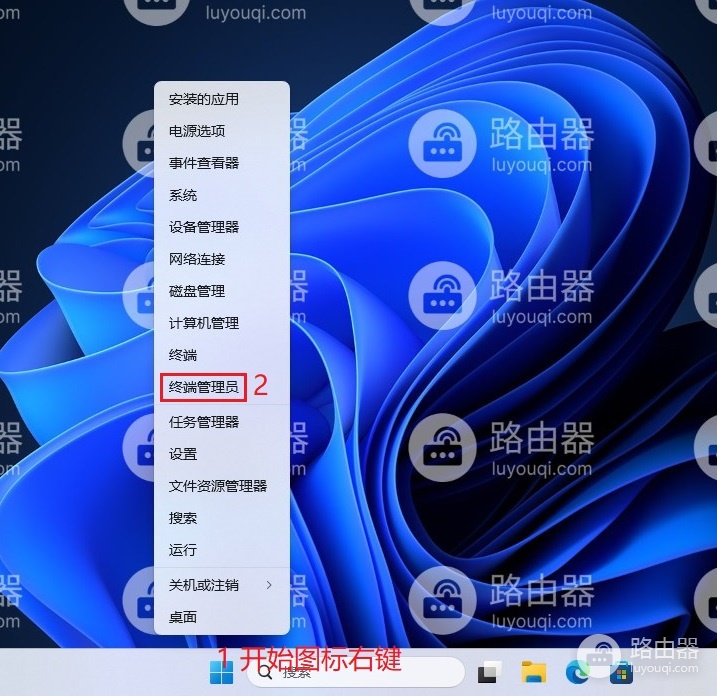The height and width of the screenshot is (696, 717).
Task: Open 设备管理器
Action: [x=222, y=227]
